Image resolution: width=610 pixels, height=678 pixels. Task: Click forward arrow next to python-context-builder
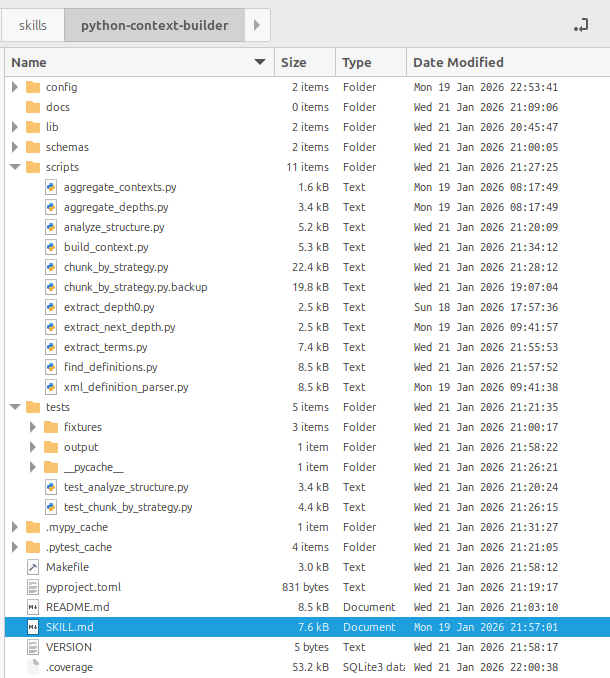pos(257,25)
